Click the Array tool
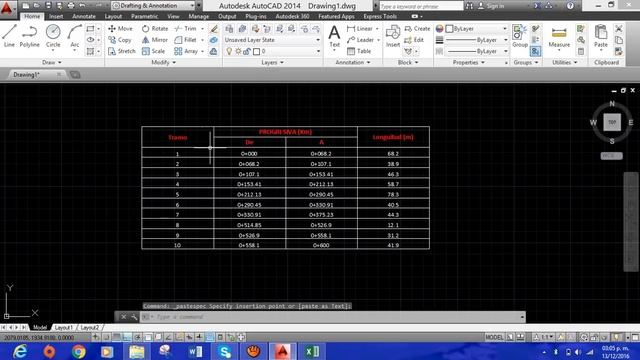Viewport: 640px width, 360px height. [186, 51]
